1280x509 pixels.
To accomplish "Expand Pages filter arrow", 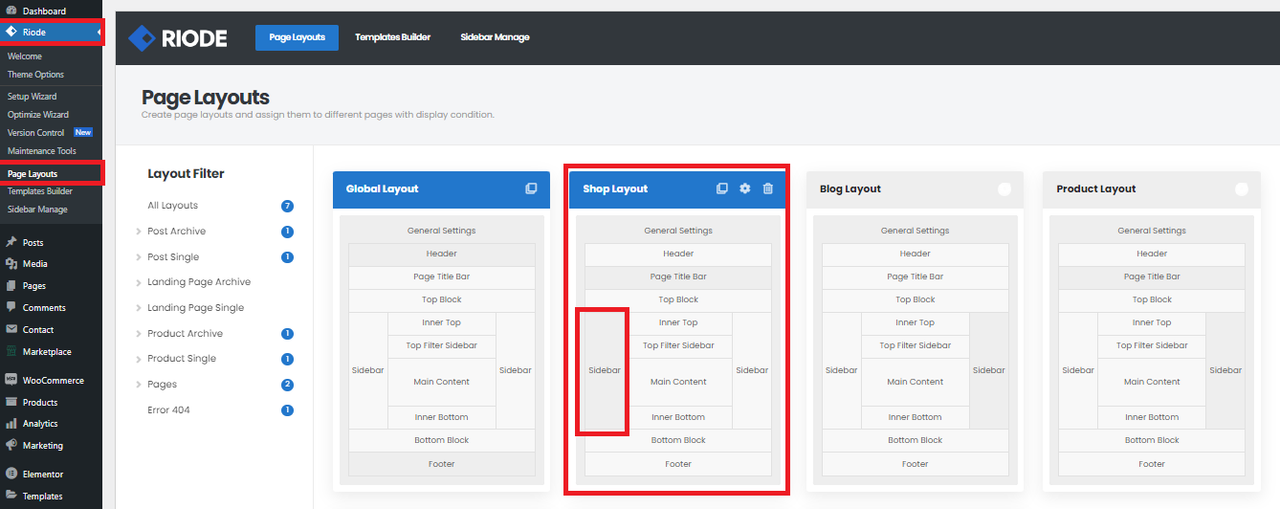I will click(x=138, y=385).
